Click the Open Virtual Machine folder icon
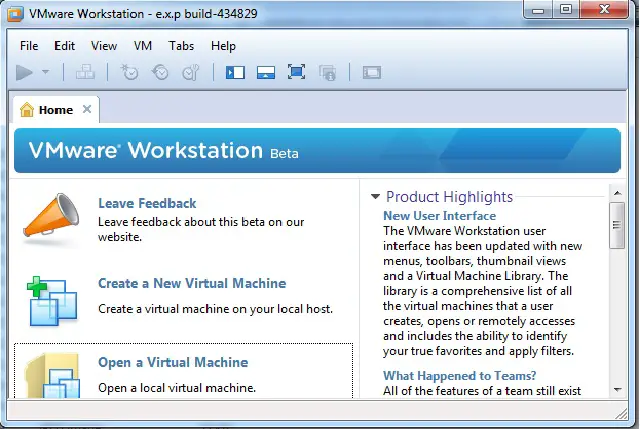This screenshot has width=640, height=429. tap(52, 376)
